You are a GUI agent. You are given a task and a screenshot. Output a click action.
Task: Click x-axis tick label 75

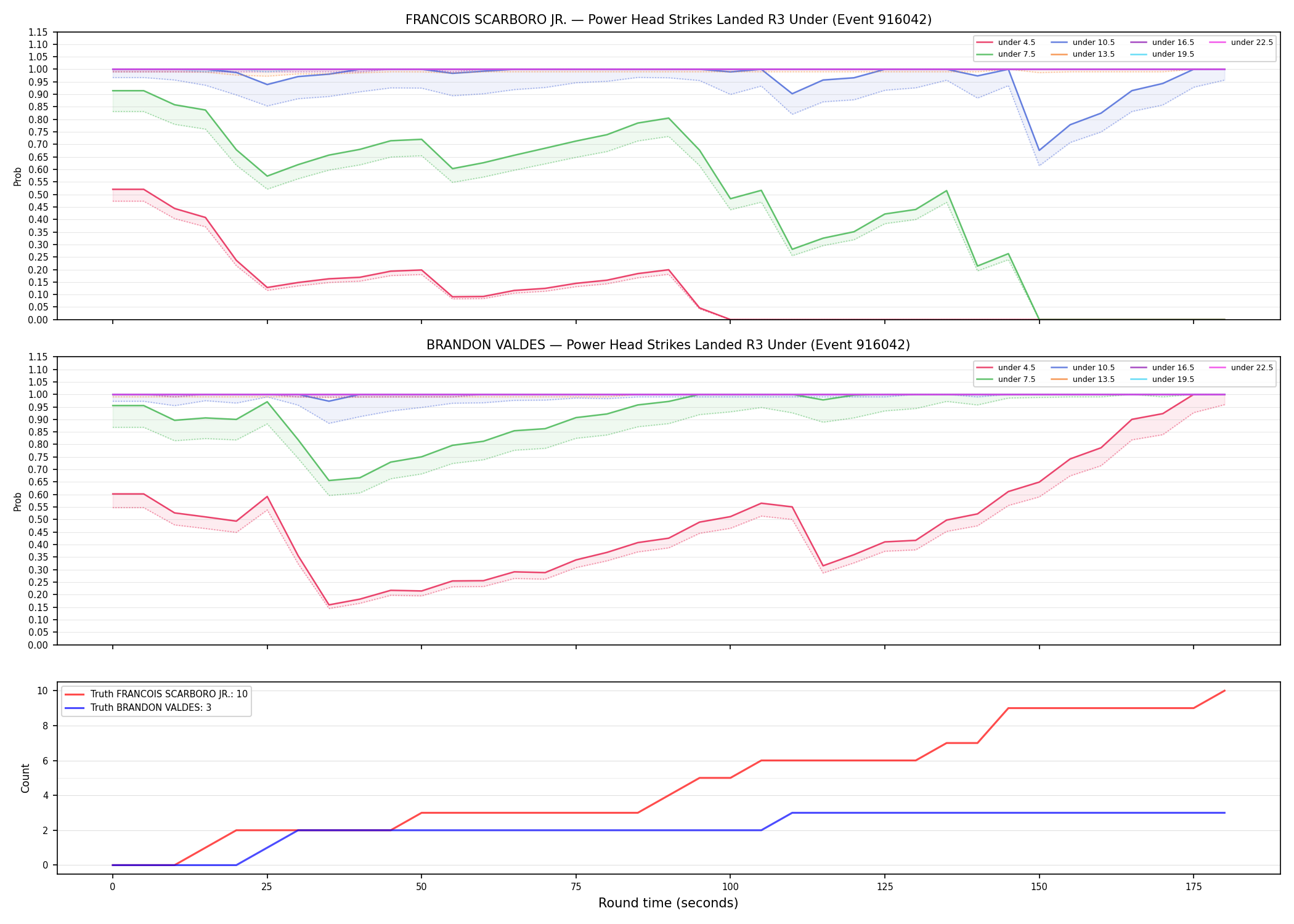[576, 887]
